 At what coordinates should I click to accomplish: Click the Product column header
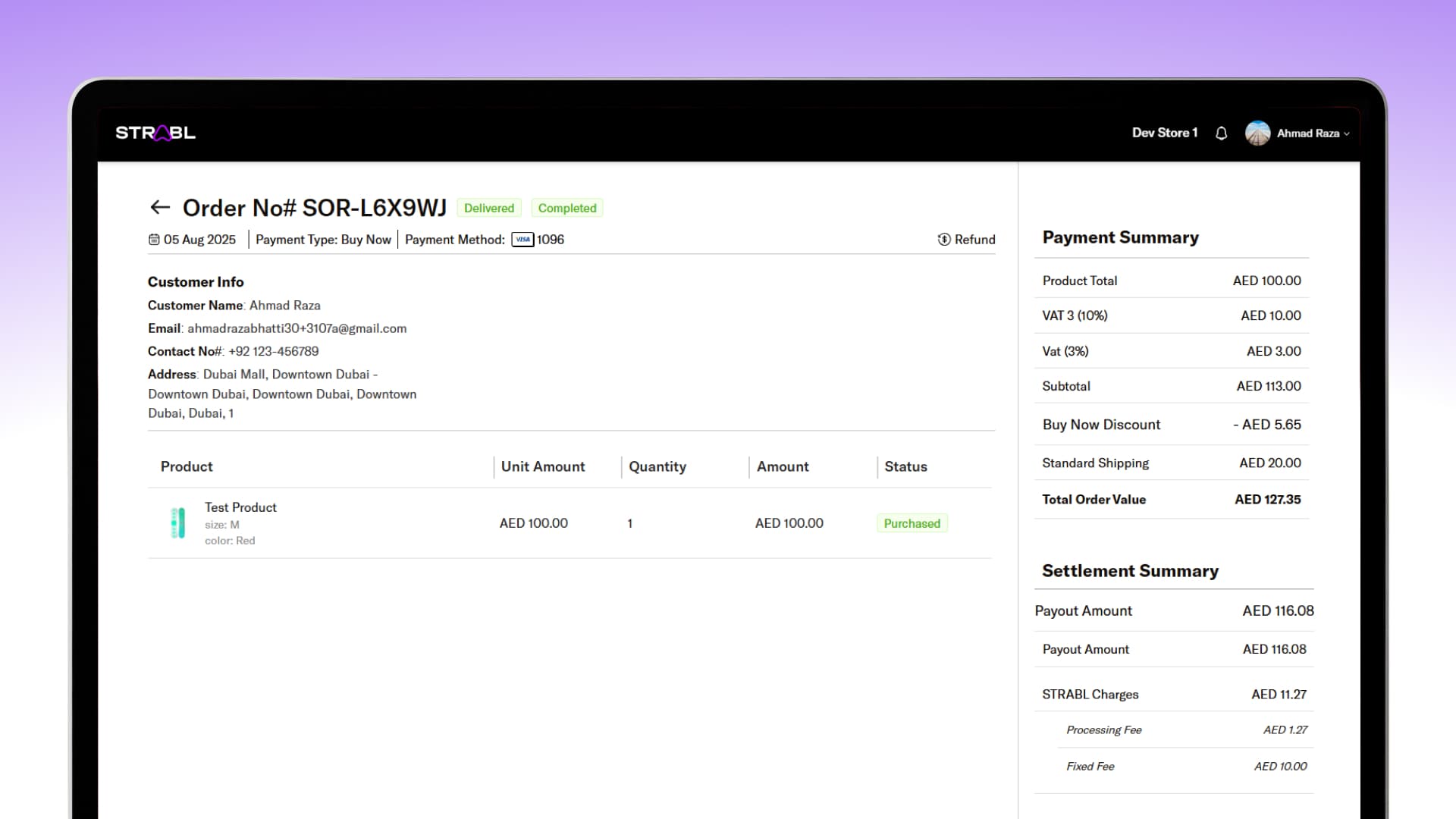187,466
